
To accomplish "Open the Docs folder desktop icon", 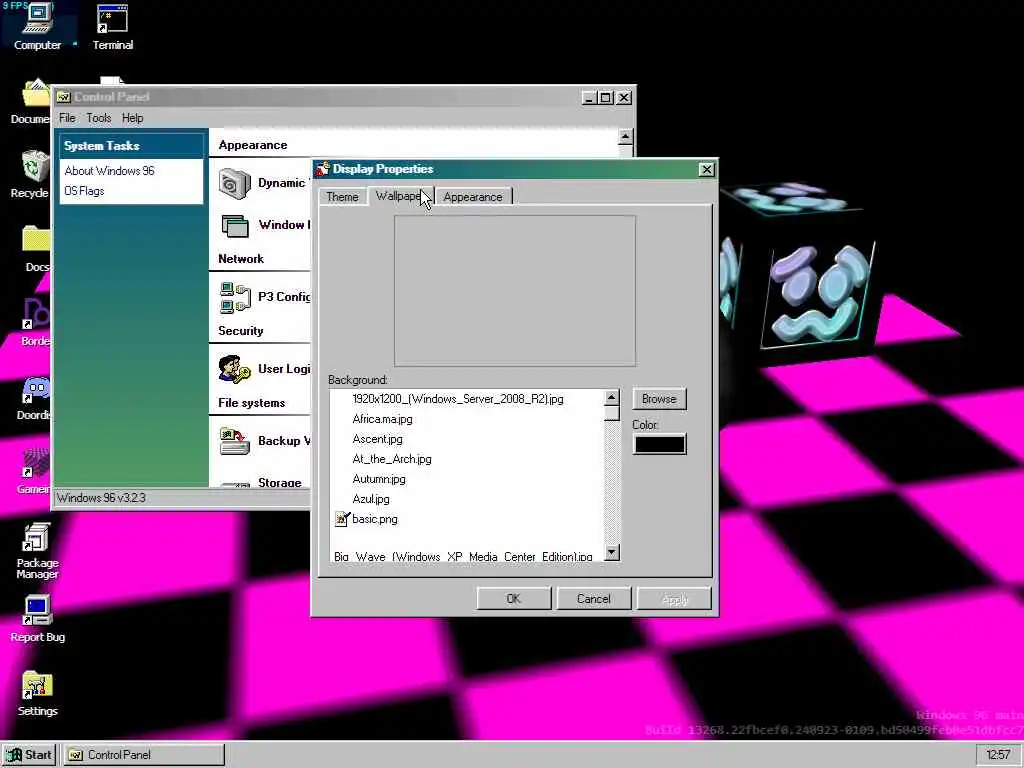I will (36, 239).
